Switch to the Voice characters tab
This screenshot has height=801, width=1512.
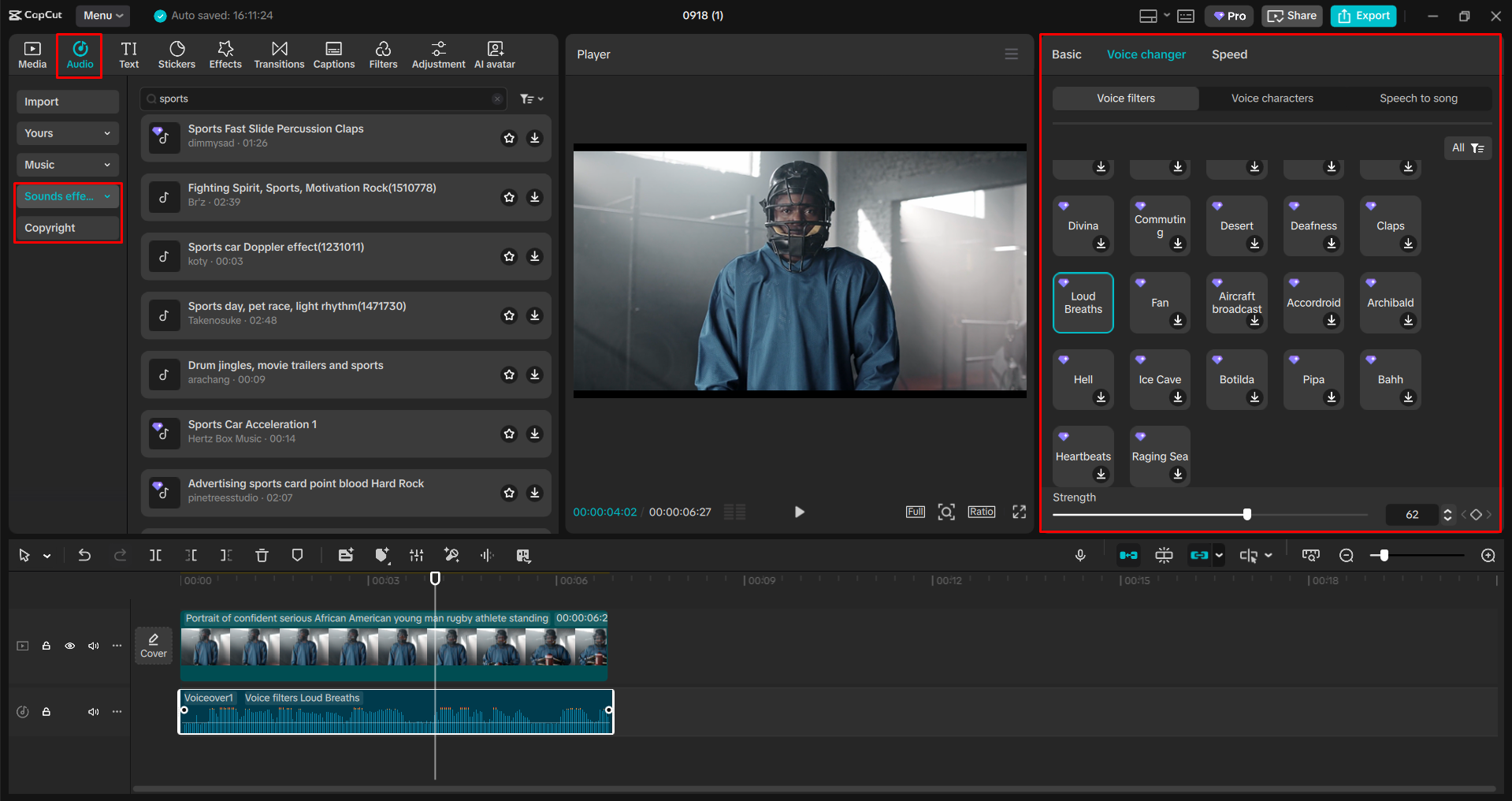[1271, 98]
